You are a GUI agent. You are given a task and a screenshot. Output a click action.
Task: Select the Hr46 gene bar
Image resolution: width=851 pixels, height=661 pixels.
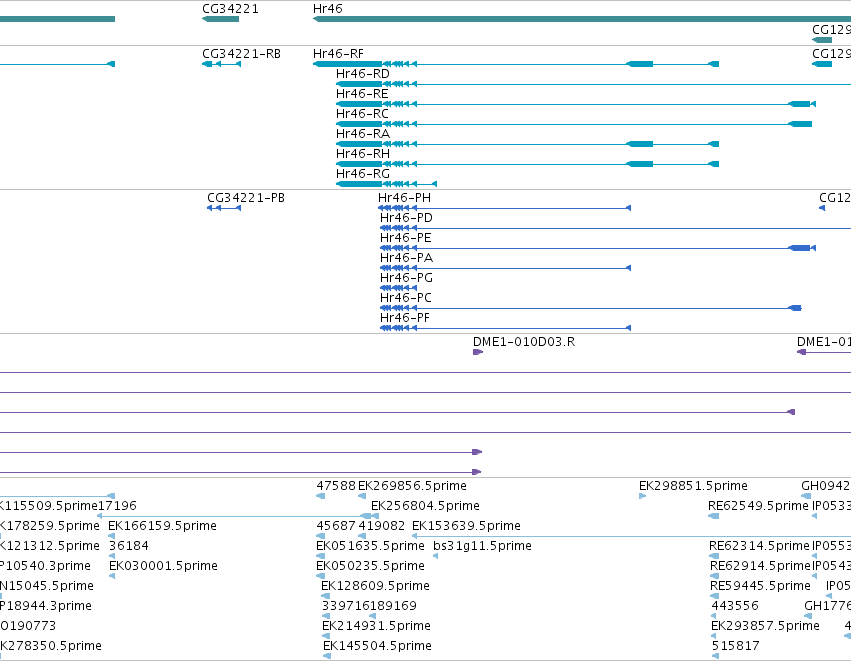(582, 19)
